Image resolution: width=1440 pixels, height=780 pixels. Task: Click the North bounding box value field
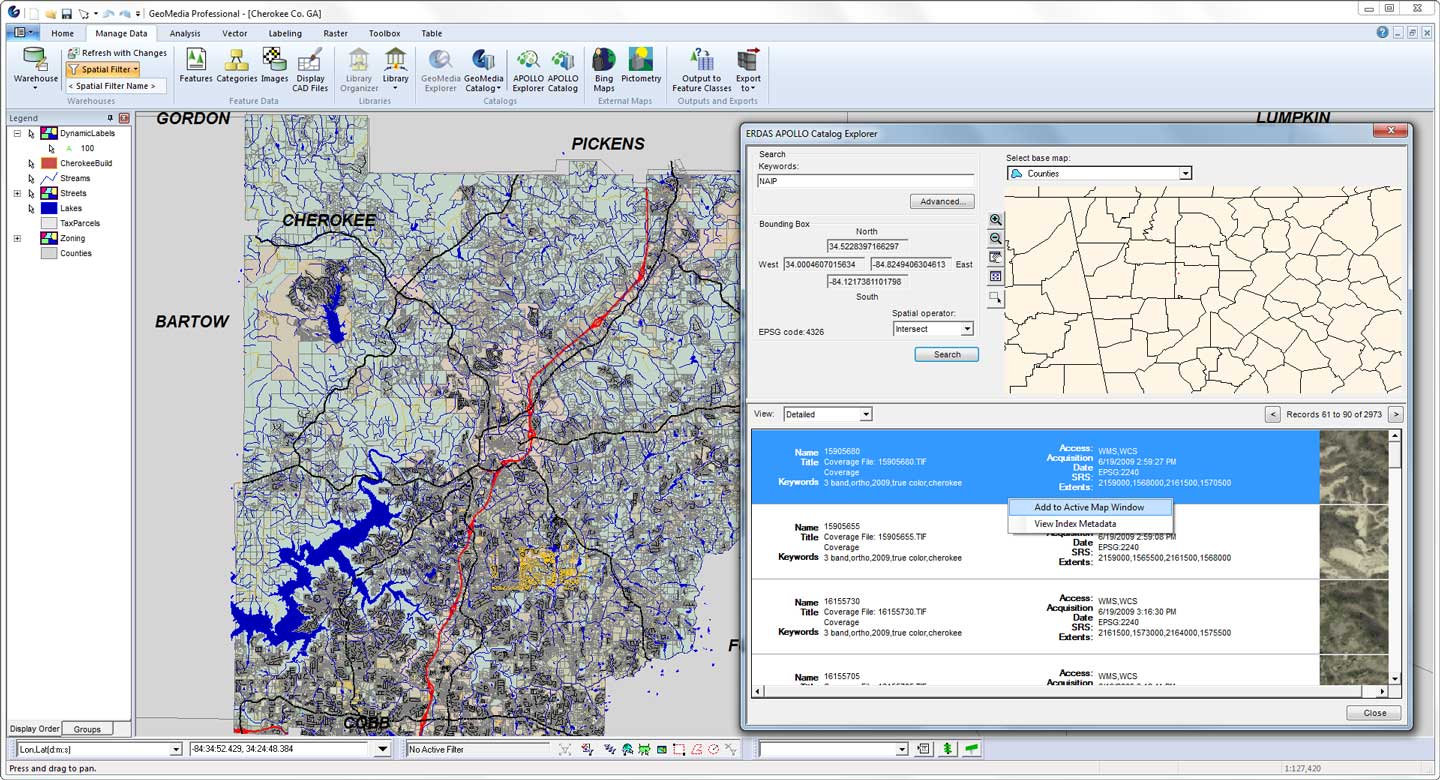click(x=867, y=246)
